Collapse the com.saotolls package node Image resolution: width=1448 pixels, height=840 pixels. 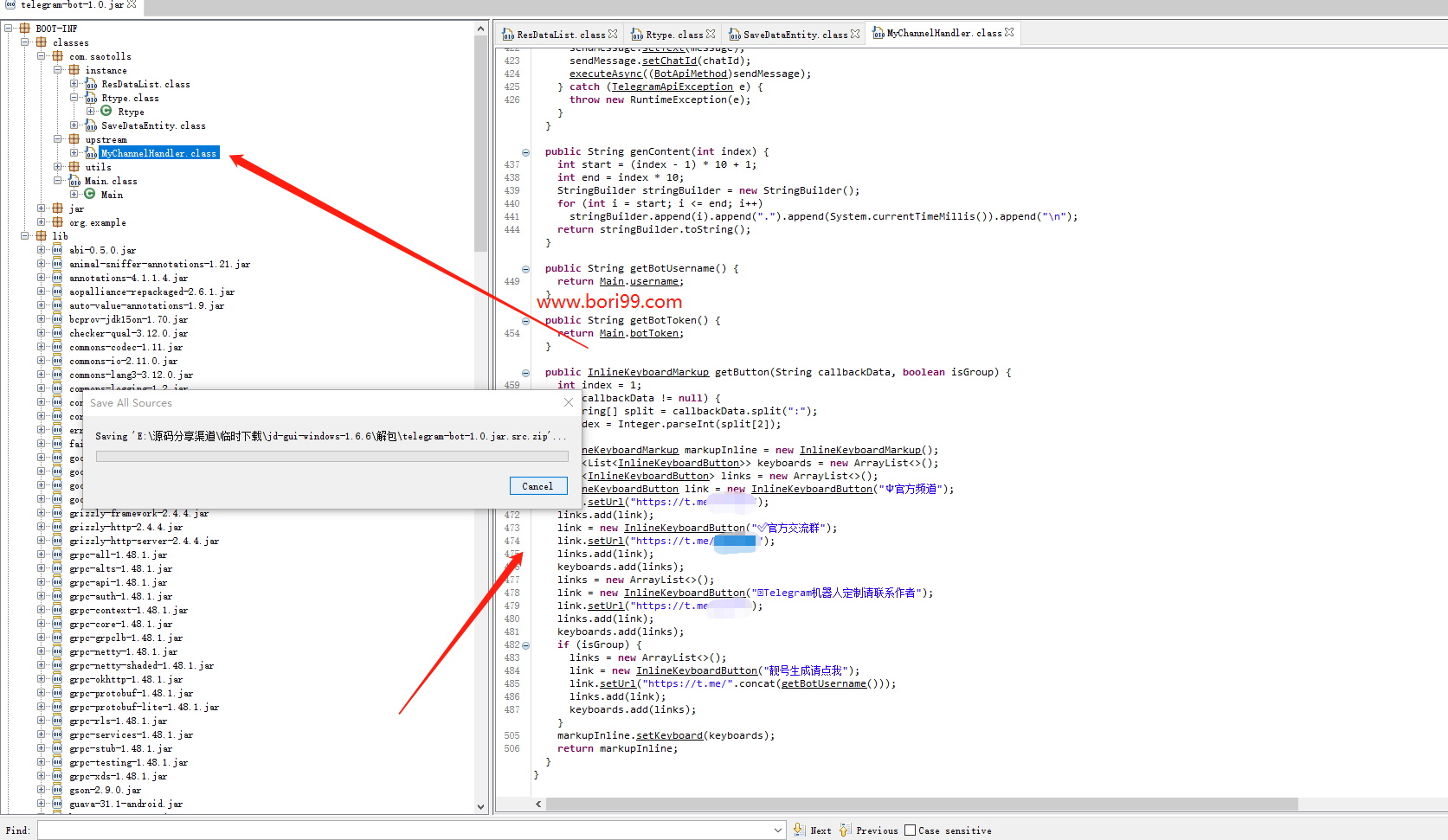42,56
